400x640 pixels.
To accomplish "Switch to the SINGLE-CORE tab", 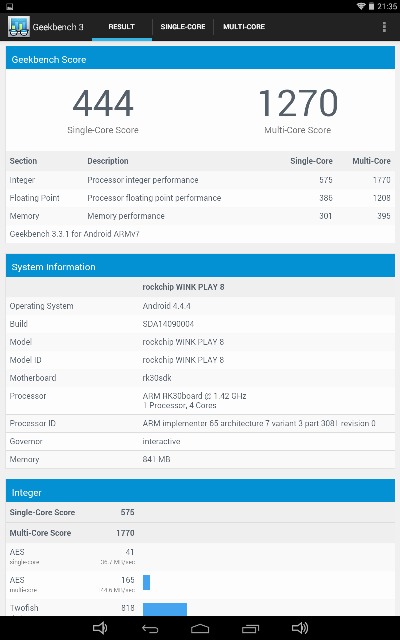I will tap(182, 27).
